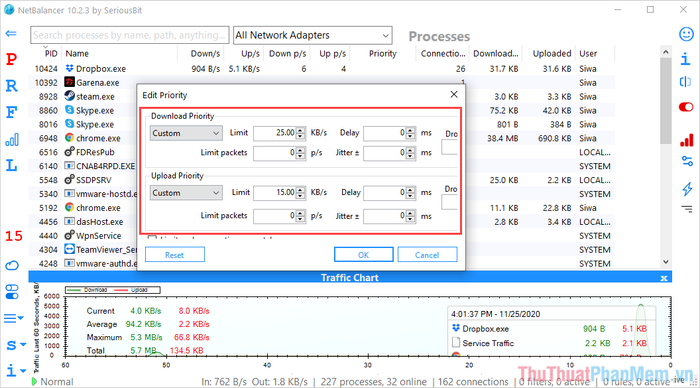Open the Upload Priority Custom dropdown
The width and height of the screenshot is (700, 388).
coord(185,193)
